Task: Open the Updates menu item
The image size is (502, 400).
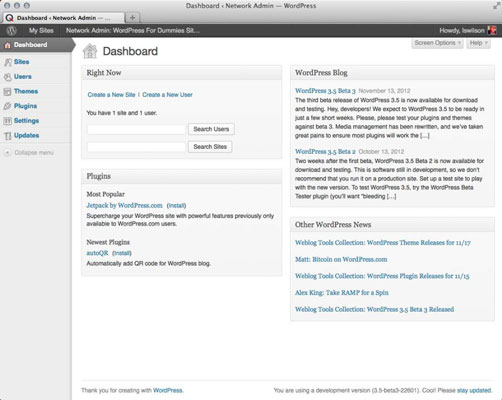Action: point(26,135)
